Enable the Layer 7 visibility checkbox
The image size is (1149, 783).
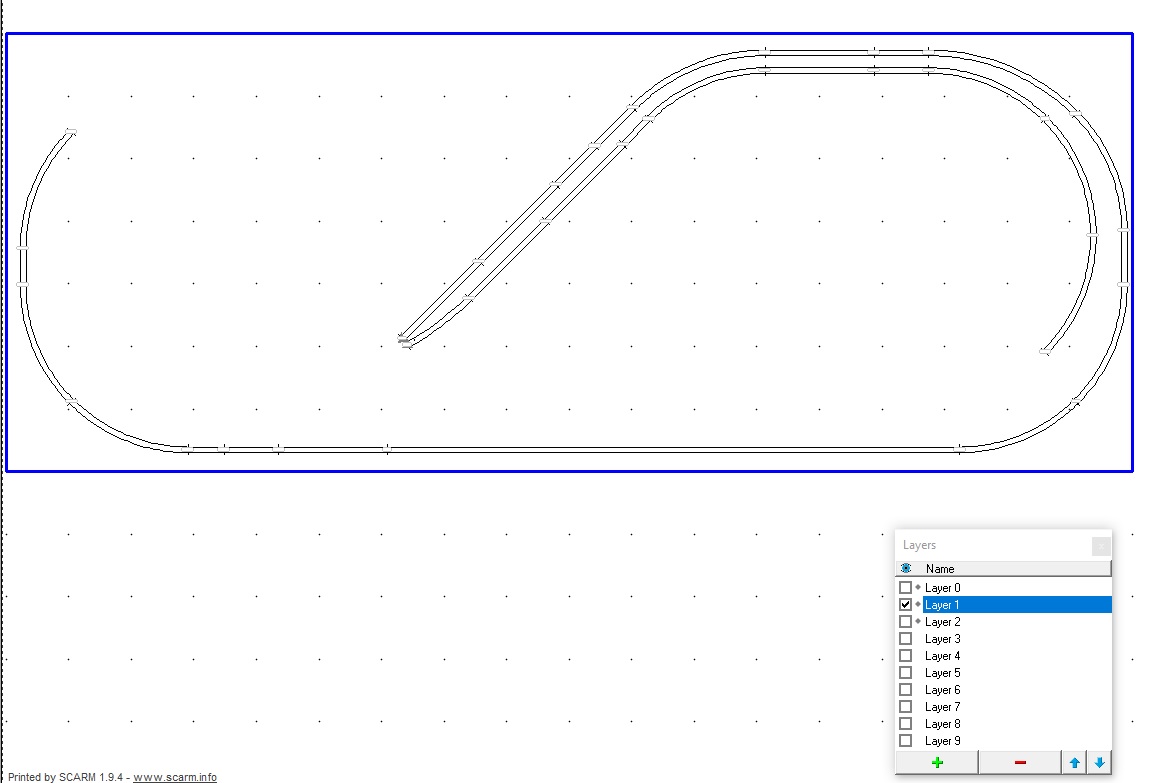tap(906, 707)
